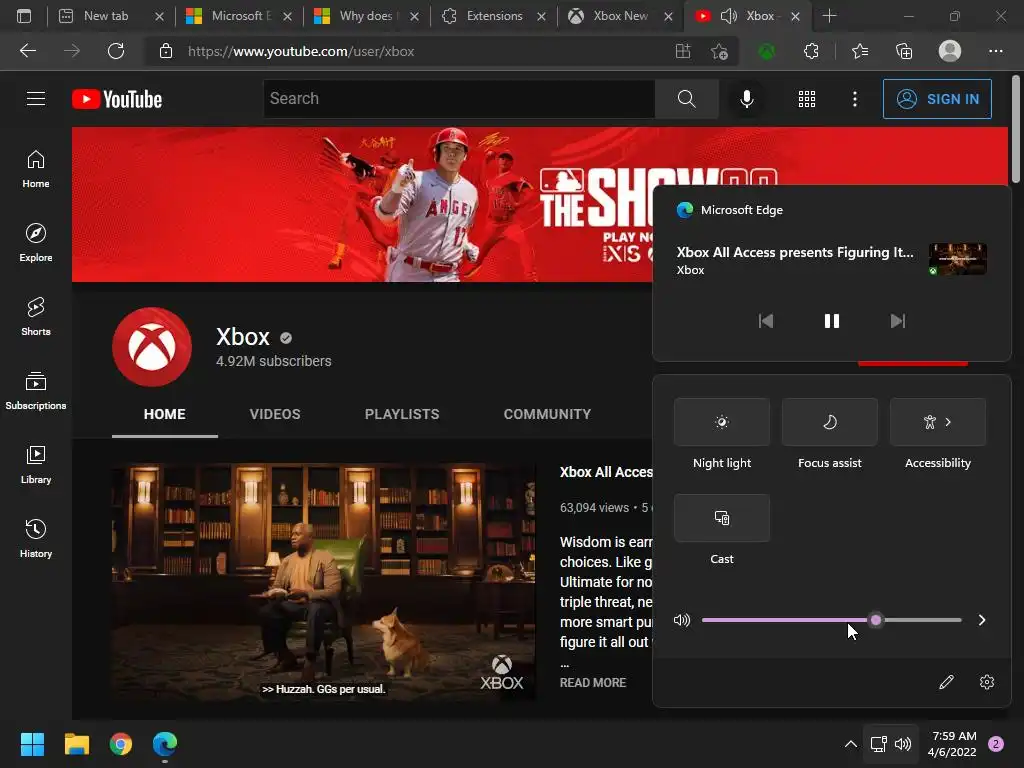This screenshot has height=768, width=1024.
Task: Mute the Xbox tab audio icon
Action: 729,16
